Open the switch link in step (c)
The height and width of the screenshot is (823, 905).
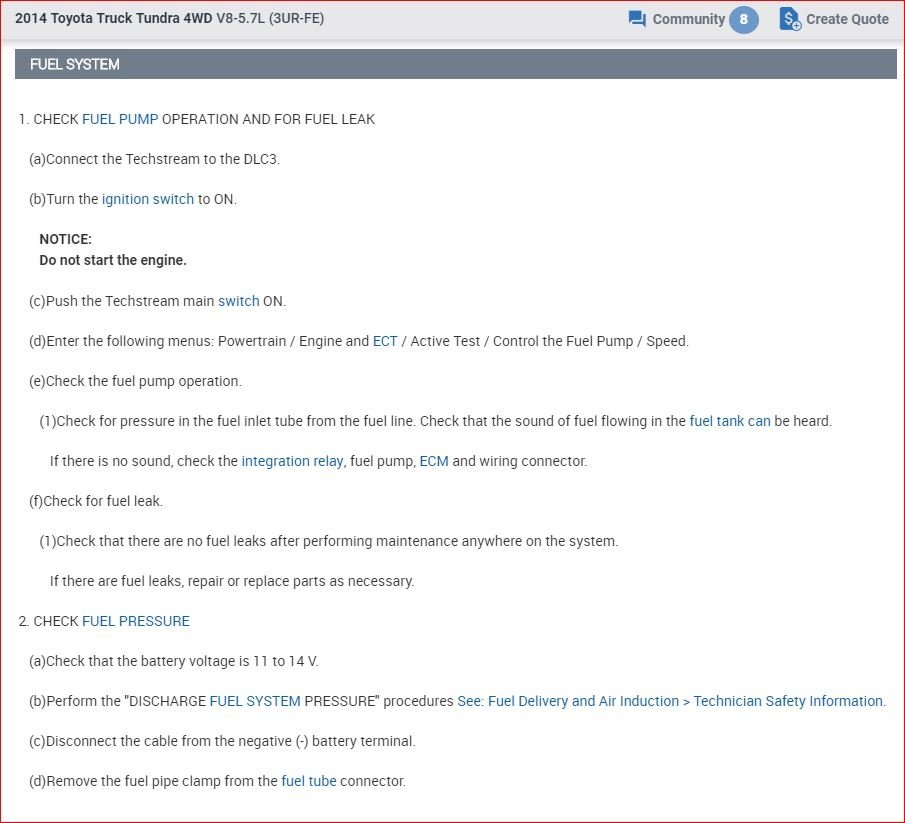(x=239, y=301)
